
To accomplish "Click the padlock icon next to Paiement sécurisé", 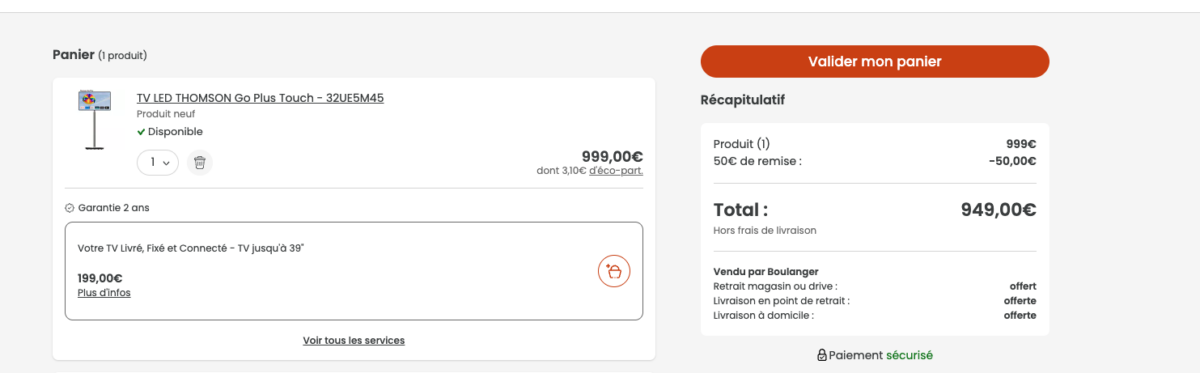I will (x=822, y=355).
